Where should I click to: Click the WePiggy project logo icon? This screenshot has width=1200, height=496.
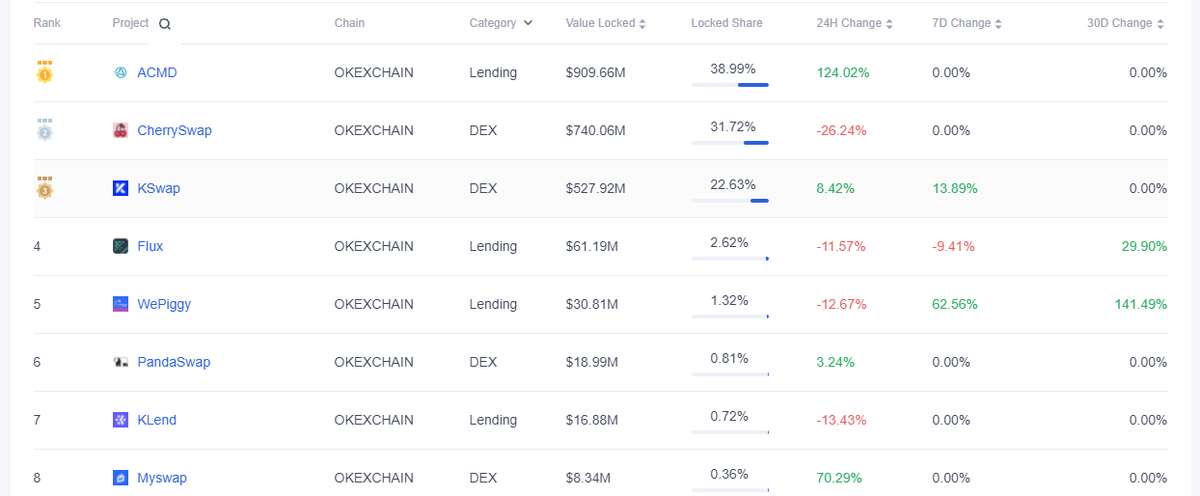tap(120, 304)
